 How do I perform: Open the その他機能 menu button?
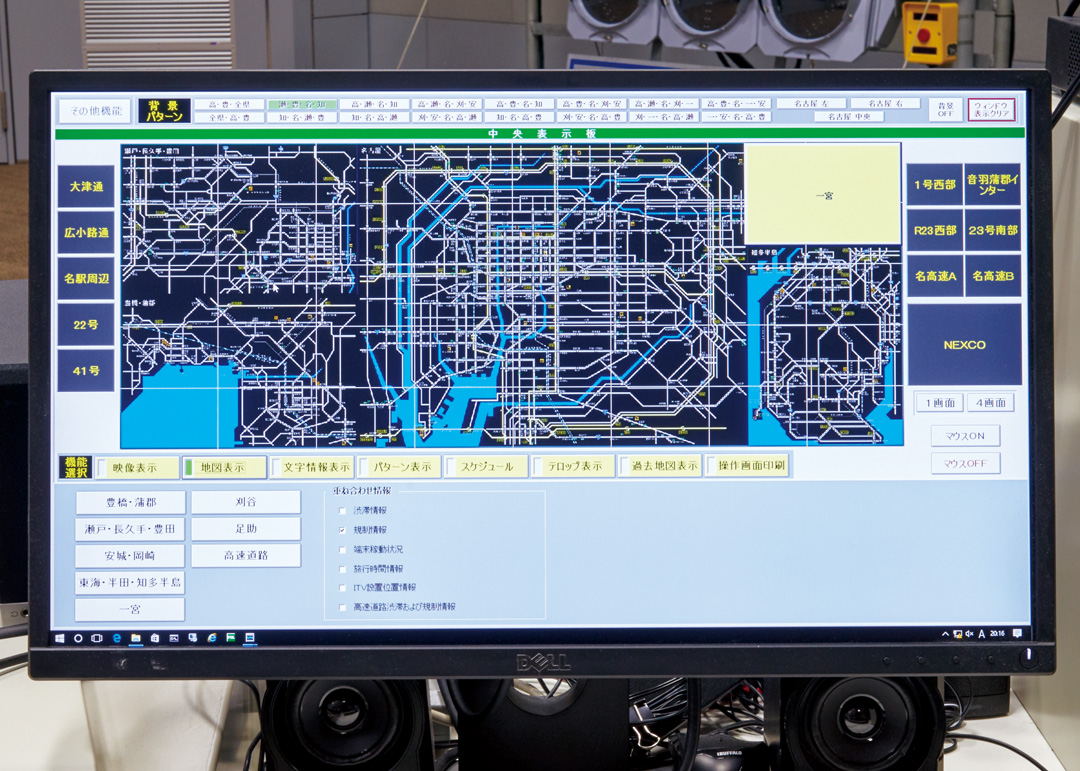point(94,111)
